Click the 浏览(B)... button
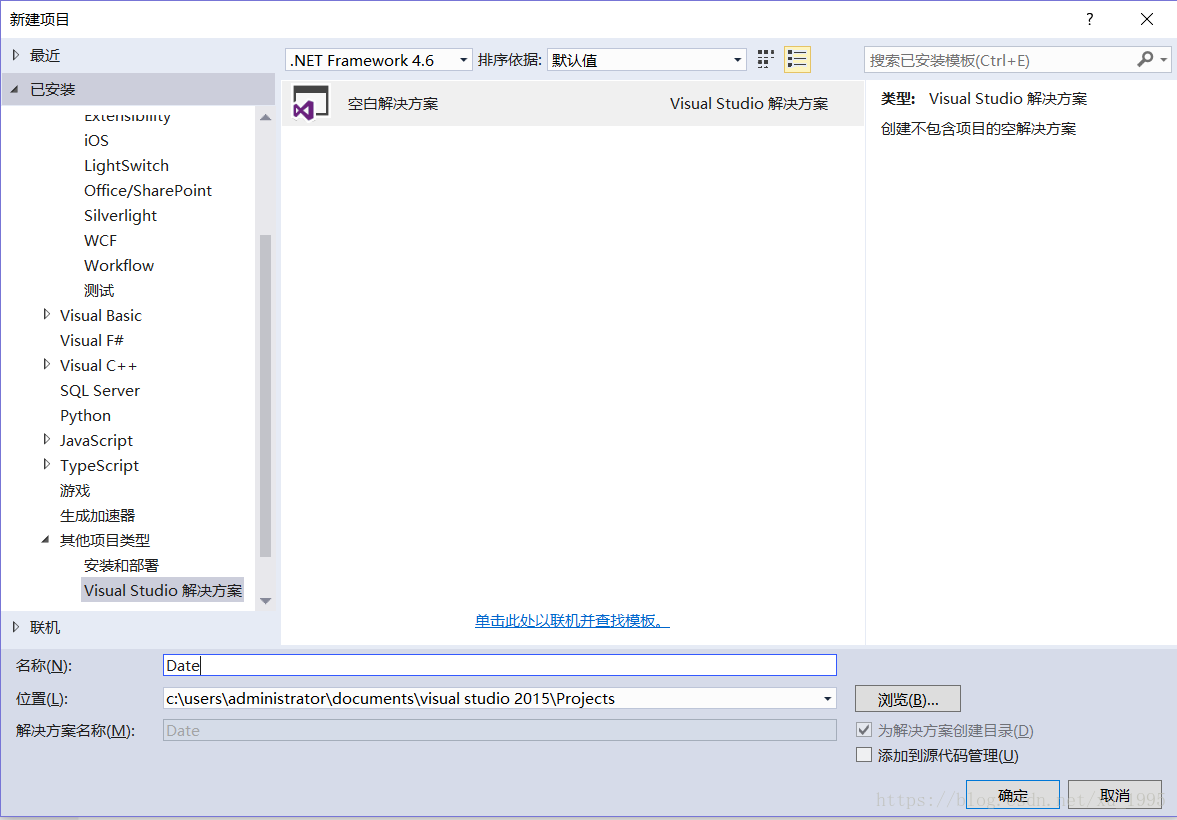Image resolution: width=1177 pixels, height=820 pixels. click(908, 699)
